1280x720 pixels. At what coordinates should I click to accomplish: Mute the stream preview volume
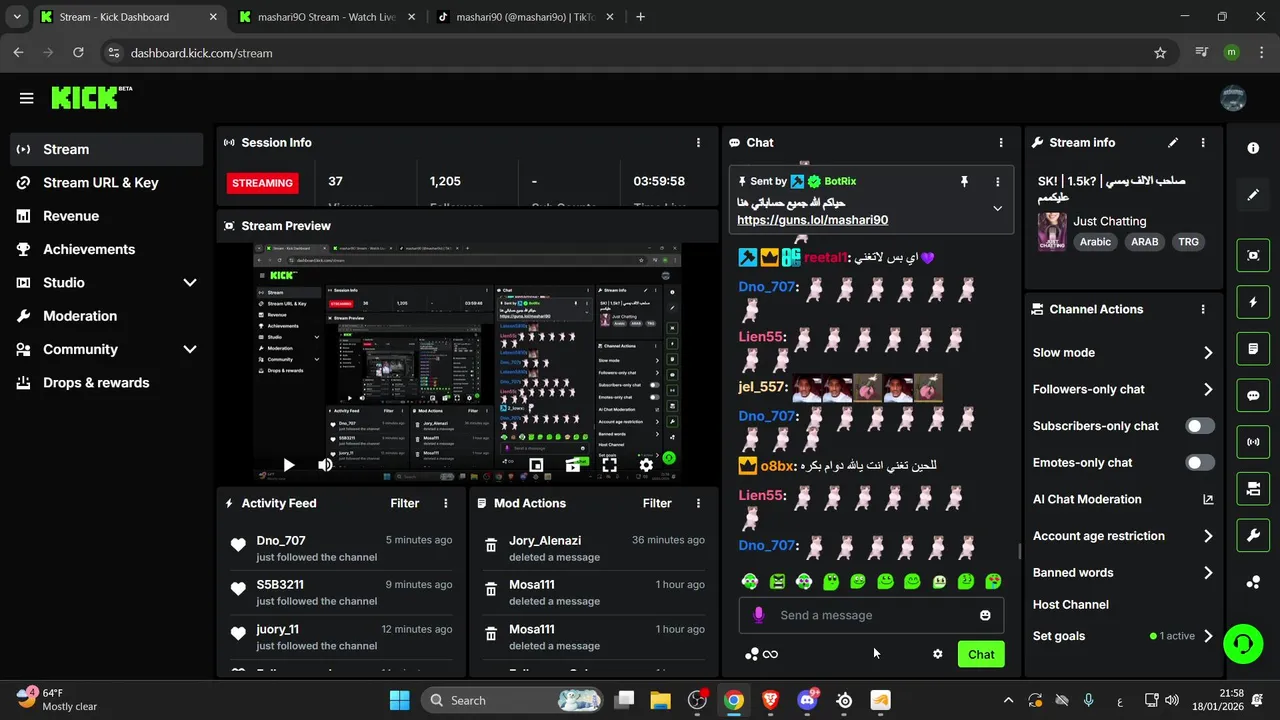[x=325, y=465]
